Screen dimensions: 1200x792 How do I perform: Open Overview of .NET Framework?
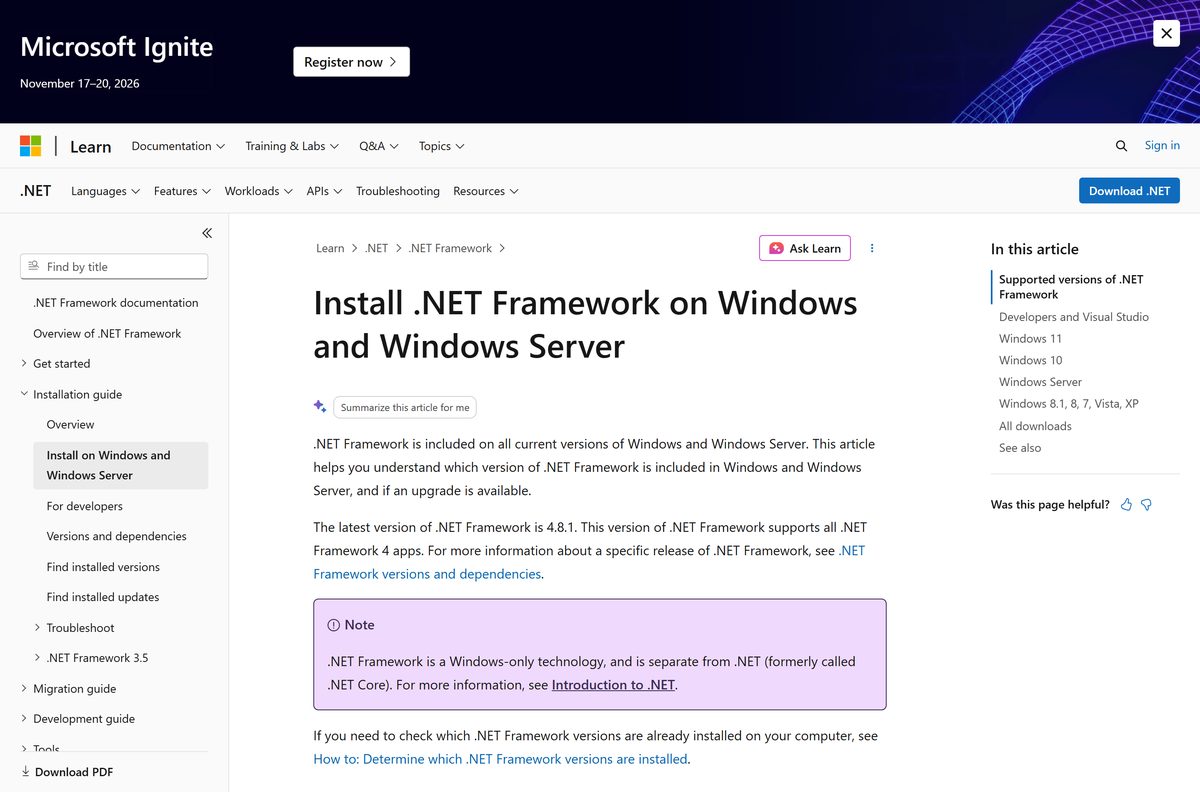pyautogui.click(x=107, y=334)
